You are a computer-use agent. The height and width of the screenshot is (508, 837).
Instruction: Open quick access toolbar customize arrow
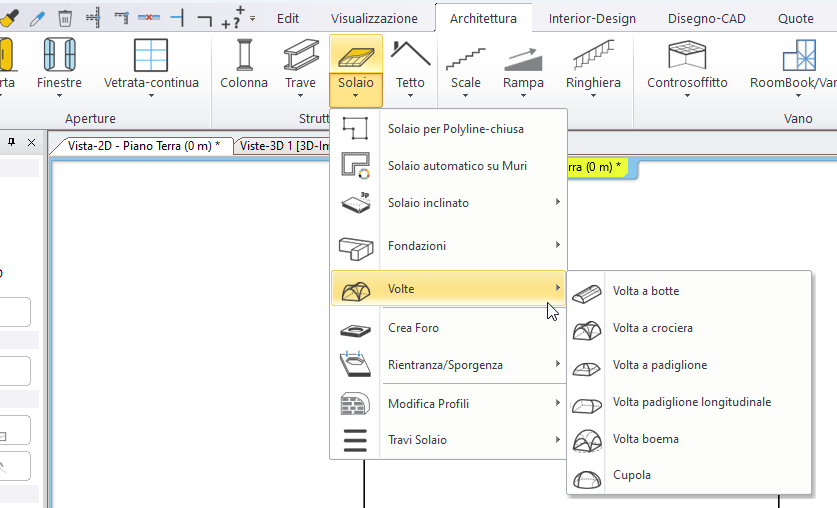(x=252, y=19)
